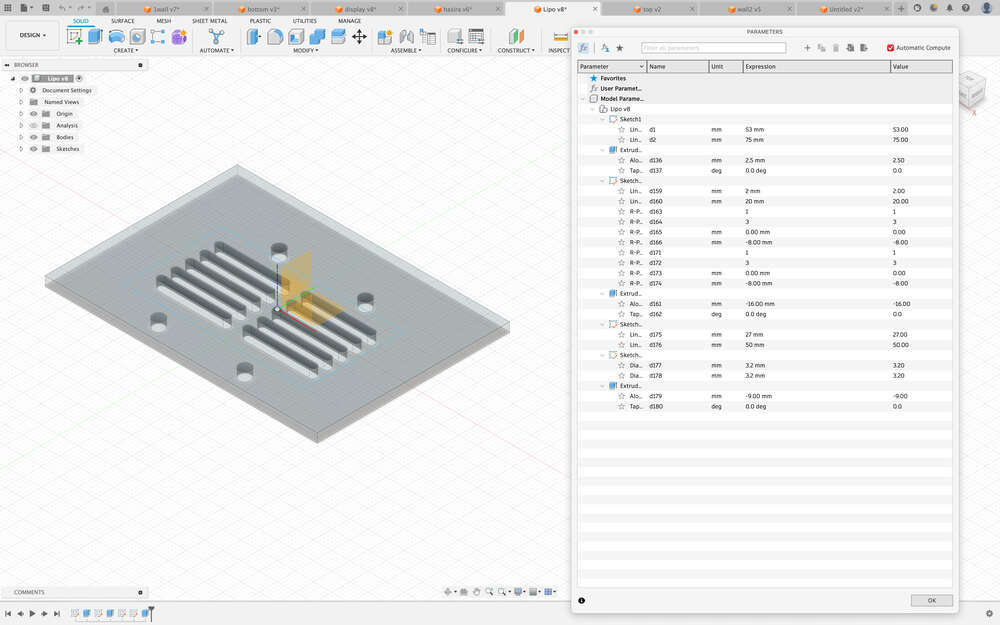This screenshot has width=1000, height=625.
Task: Select the Hole tool in Create group
Action: tap(137, 36)
